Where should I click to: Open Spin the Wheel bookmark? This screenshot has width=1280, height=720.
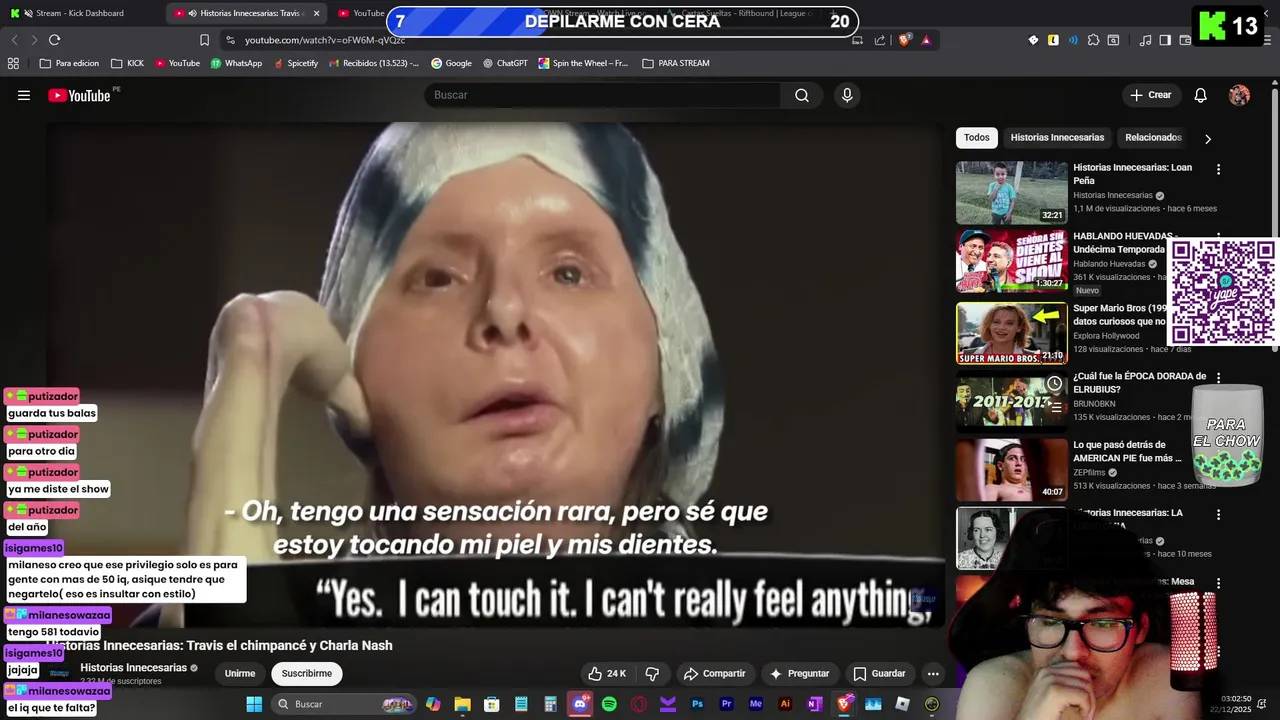(584, 63)
